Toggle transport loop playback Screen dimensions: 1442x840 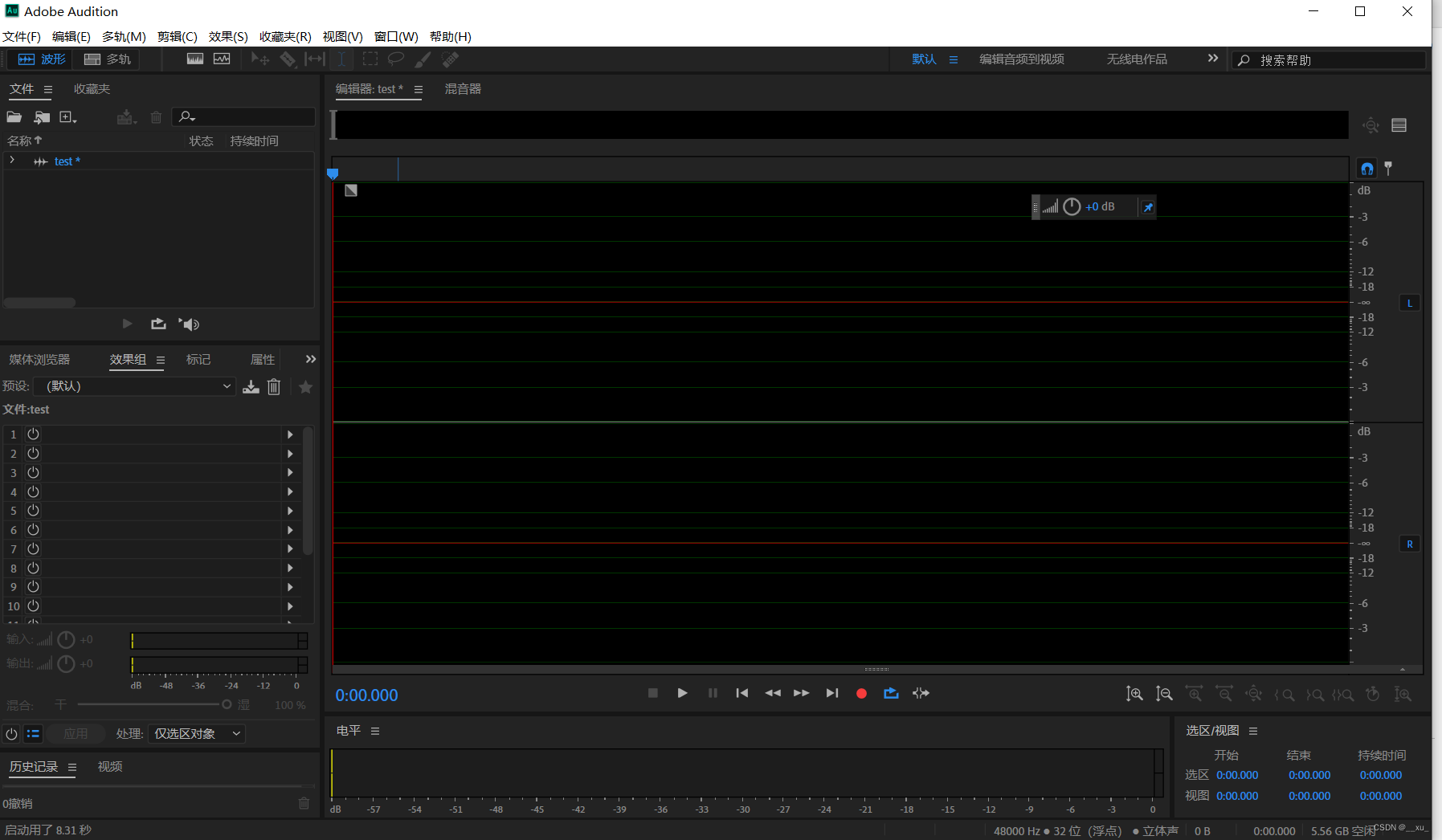[891, 693]
